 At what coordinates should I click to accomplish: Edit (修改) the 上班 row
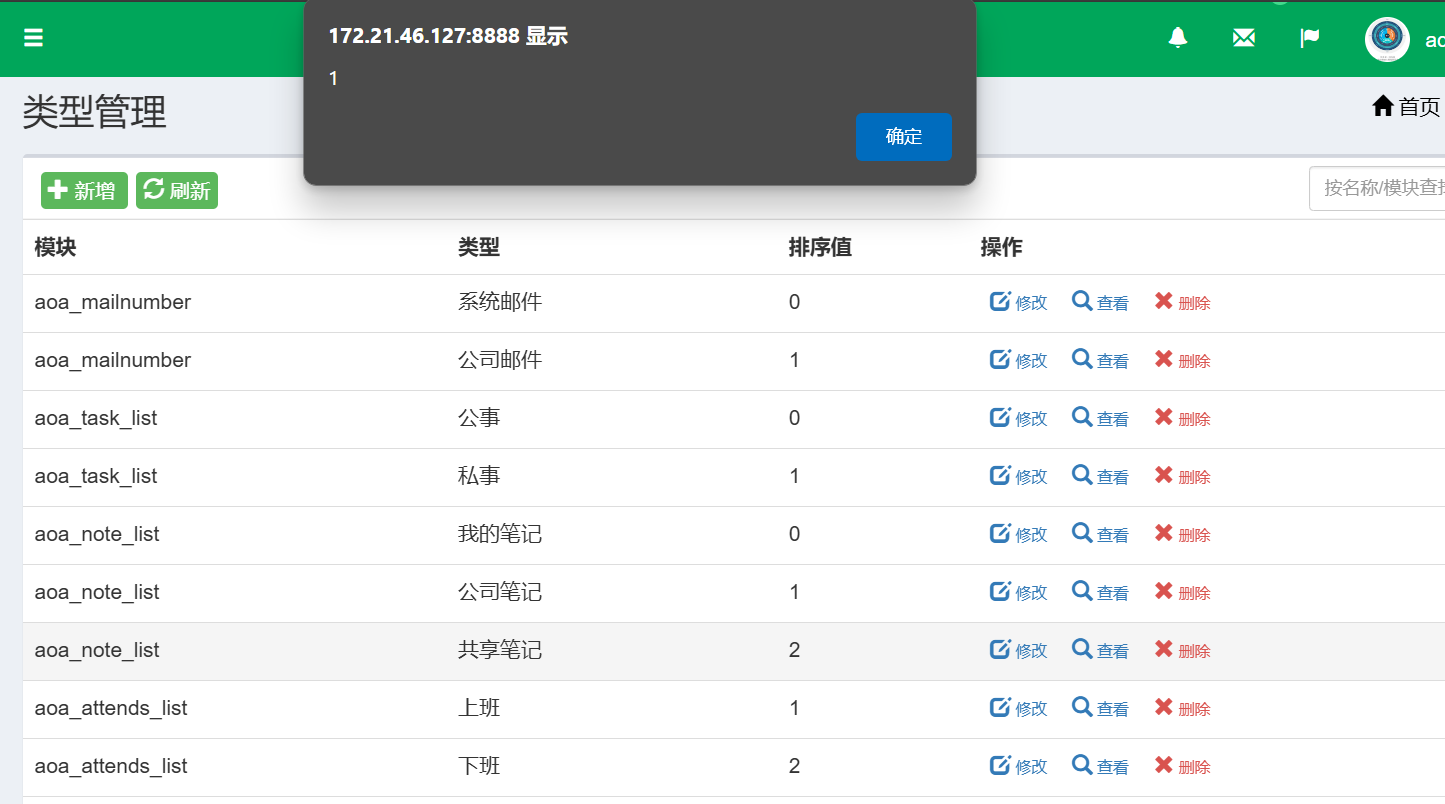point(1019,708)
